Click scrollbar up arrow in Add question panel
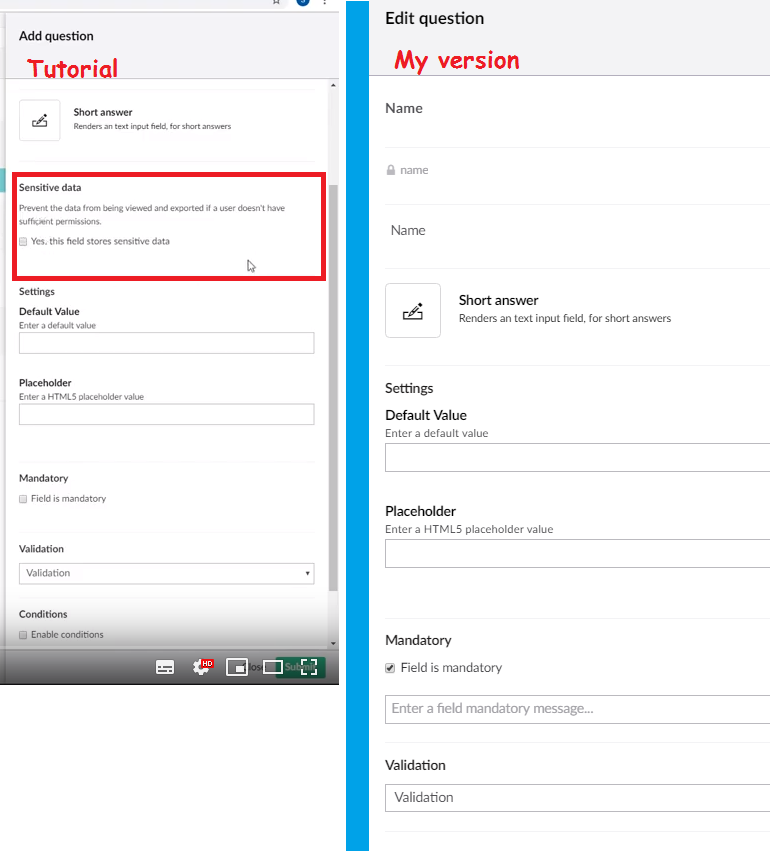 (x=333, y=85)
